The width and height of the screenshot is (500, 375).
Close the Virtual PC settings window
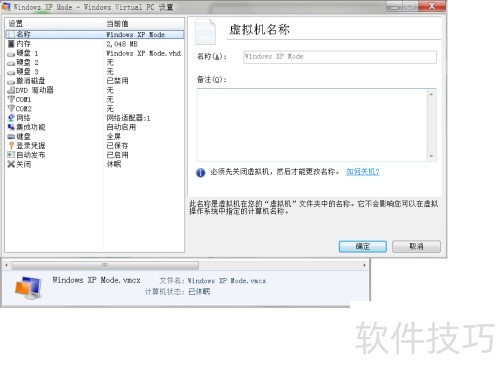coord(432,6)
